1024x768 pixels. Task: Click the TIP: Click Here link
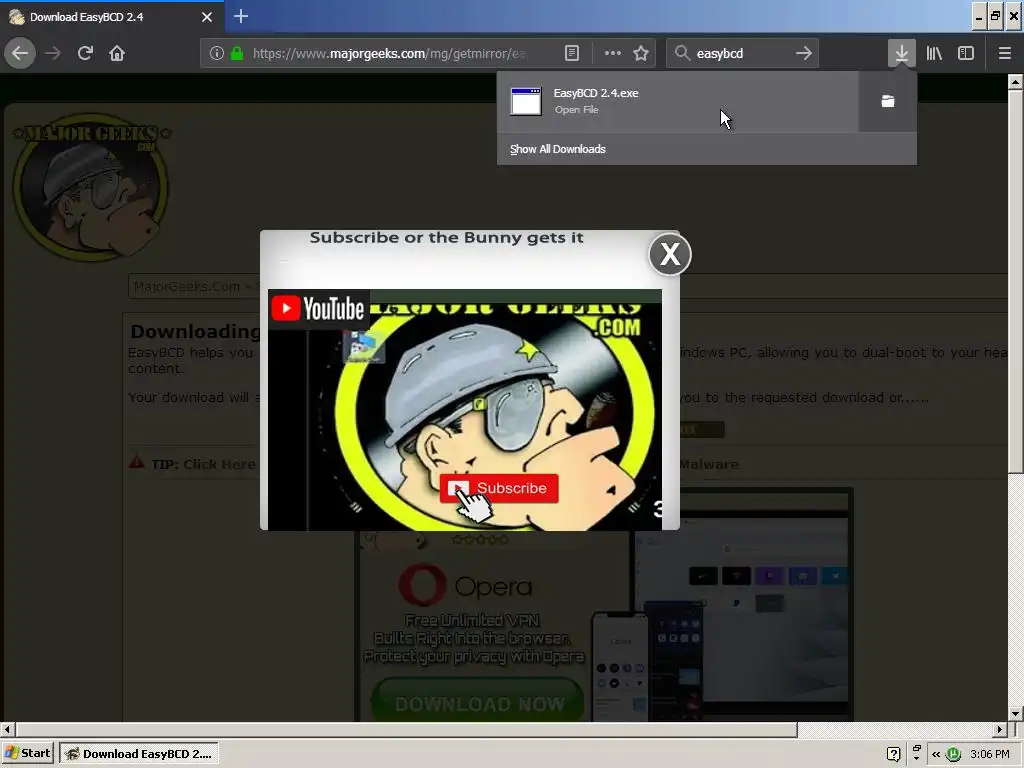[203, 464]
